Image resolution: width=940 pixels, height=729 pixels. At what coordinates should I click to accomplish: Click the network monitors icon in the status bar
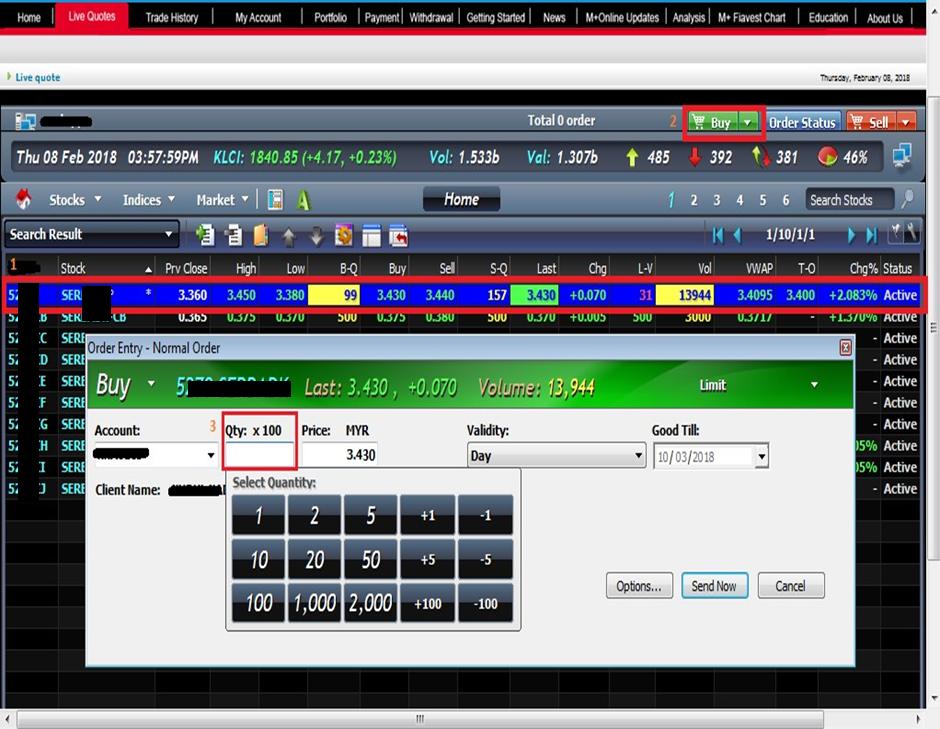tap(901, 156)
